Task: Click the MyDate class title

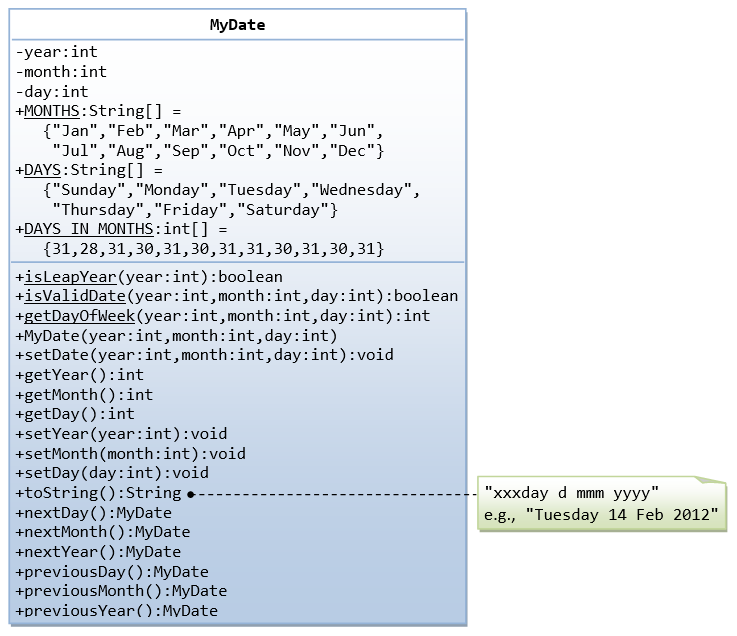Action: (237, 25)
